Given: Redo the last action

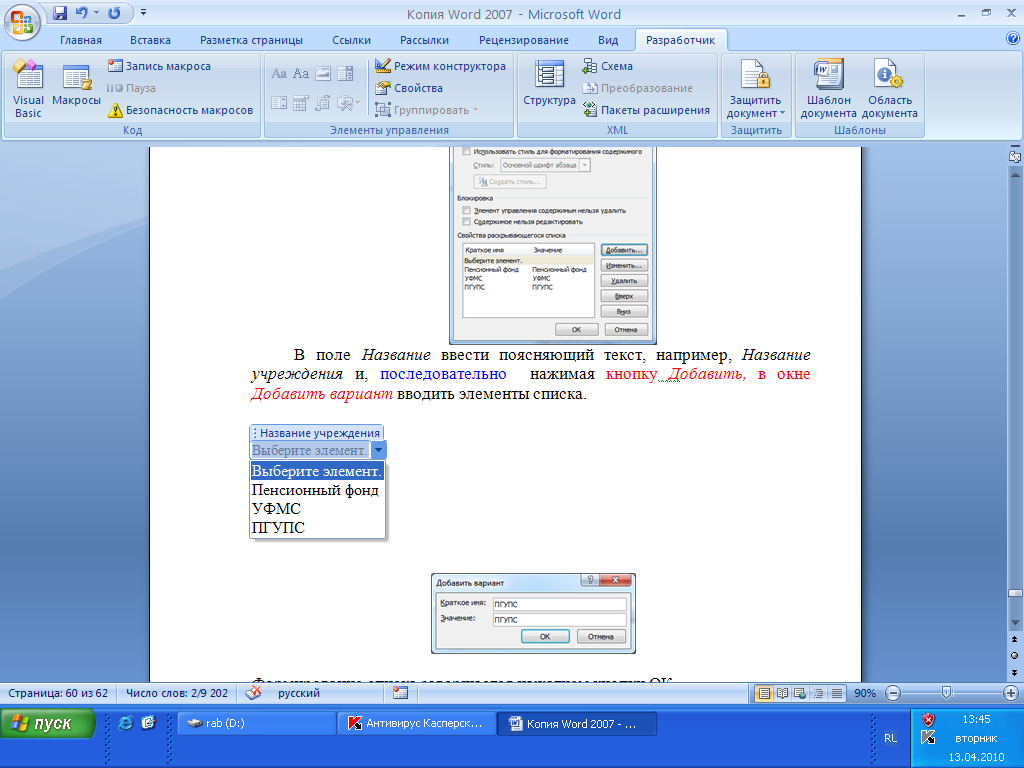Looking at the screenshot, I should click(x=114, y=13).
